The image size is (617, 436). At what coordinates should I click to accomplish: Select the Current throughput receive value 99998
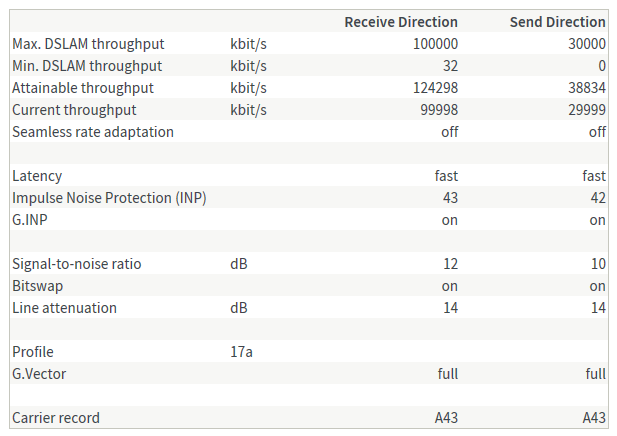(438, 110)
